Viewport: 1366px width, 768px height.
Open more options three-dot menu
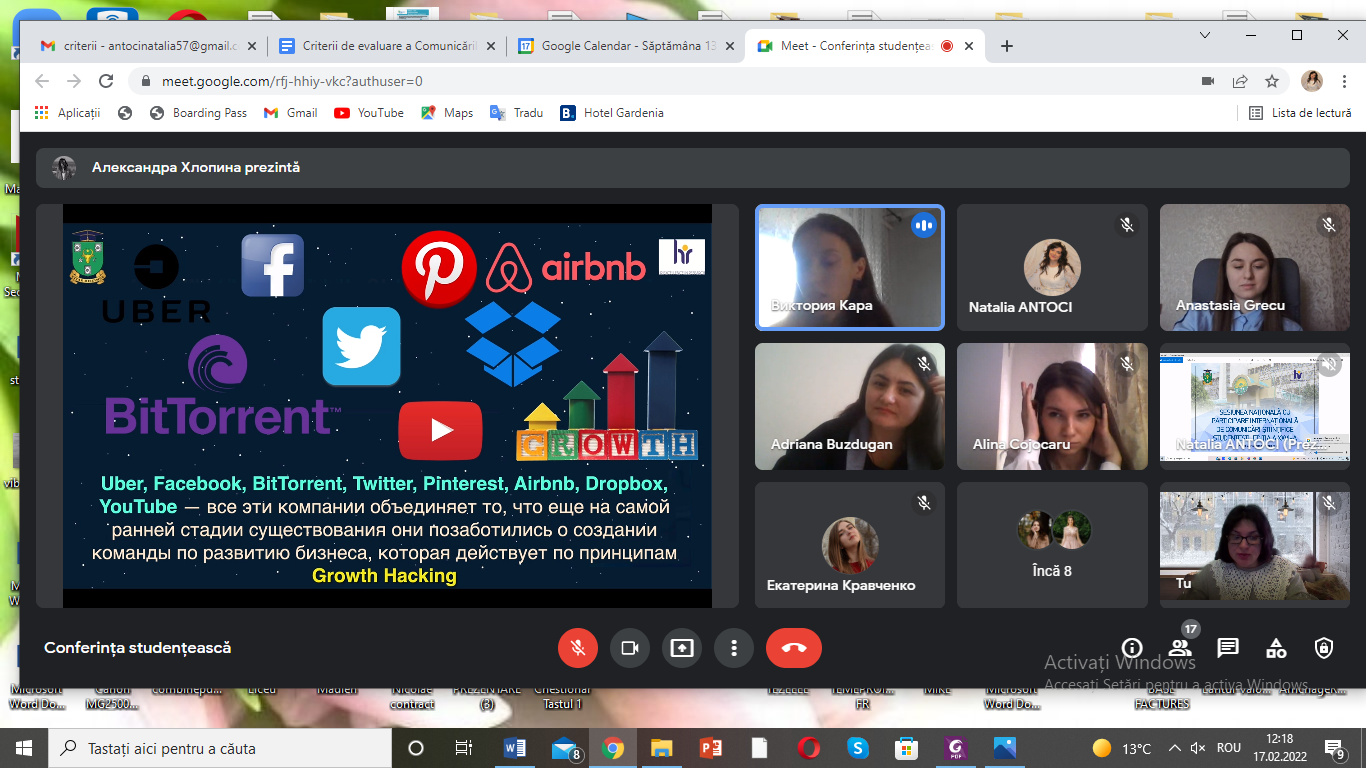734,648
